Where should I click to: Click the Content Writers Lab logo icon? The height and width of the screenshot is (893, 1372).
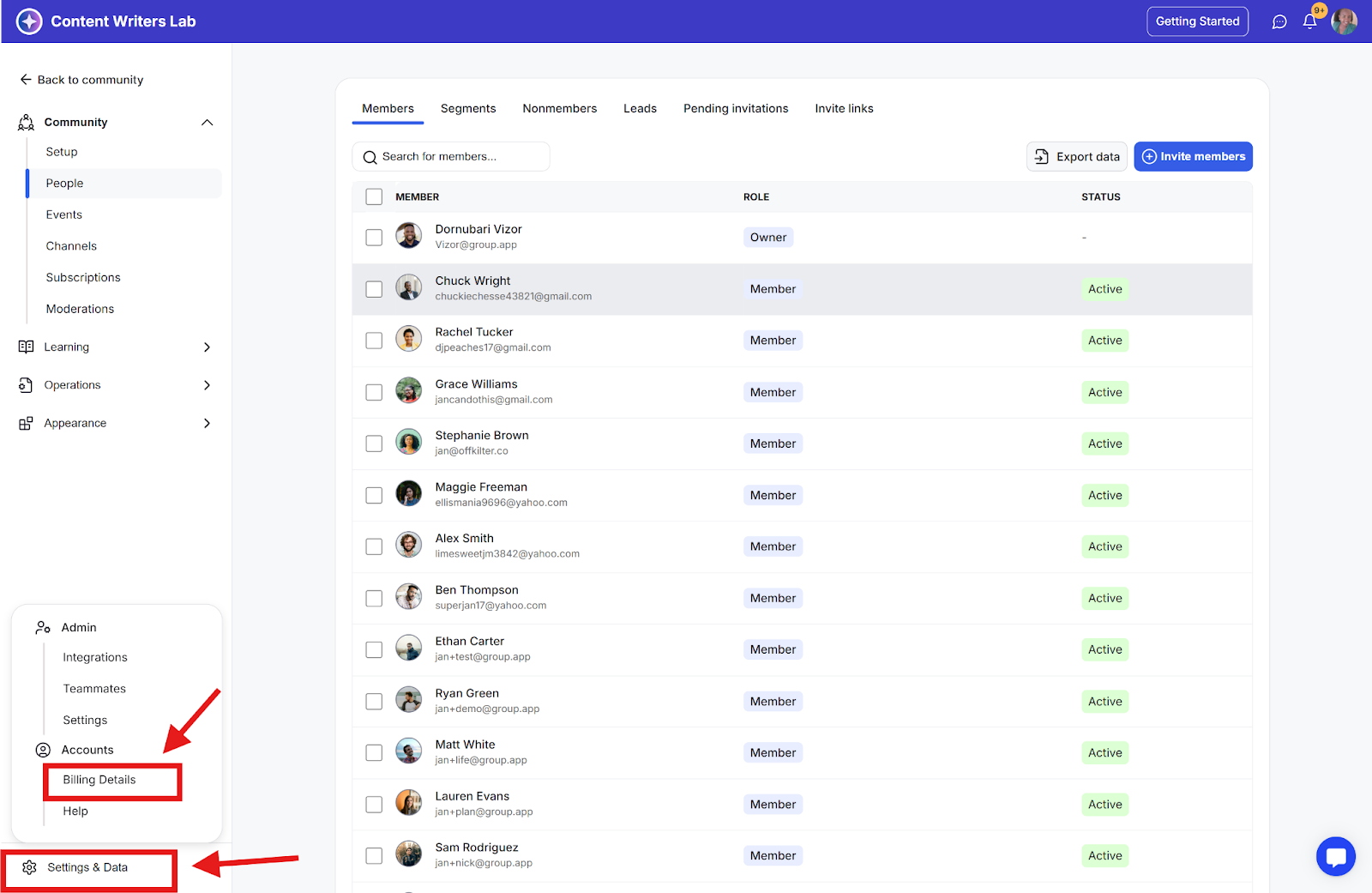pos(29,21)
